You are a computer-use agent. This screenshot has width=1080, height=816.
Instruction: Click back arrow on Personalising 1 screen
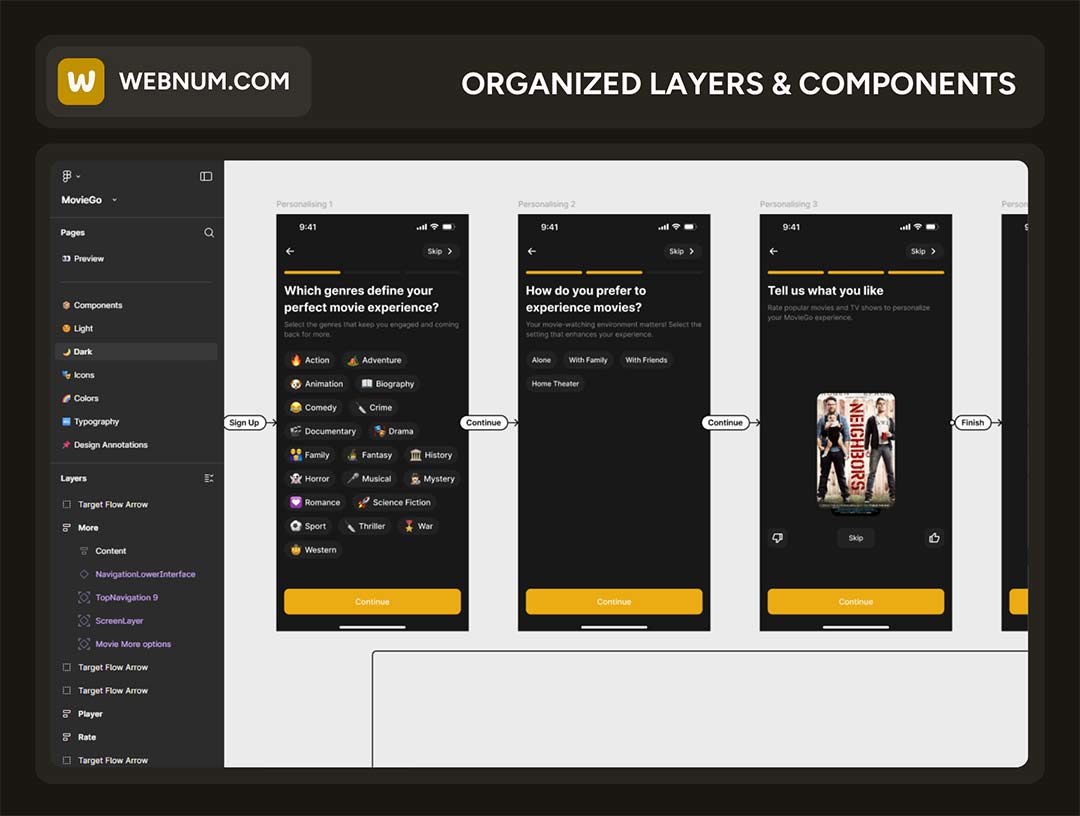click(290, 252)
